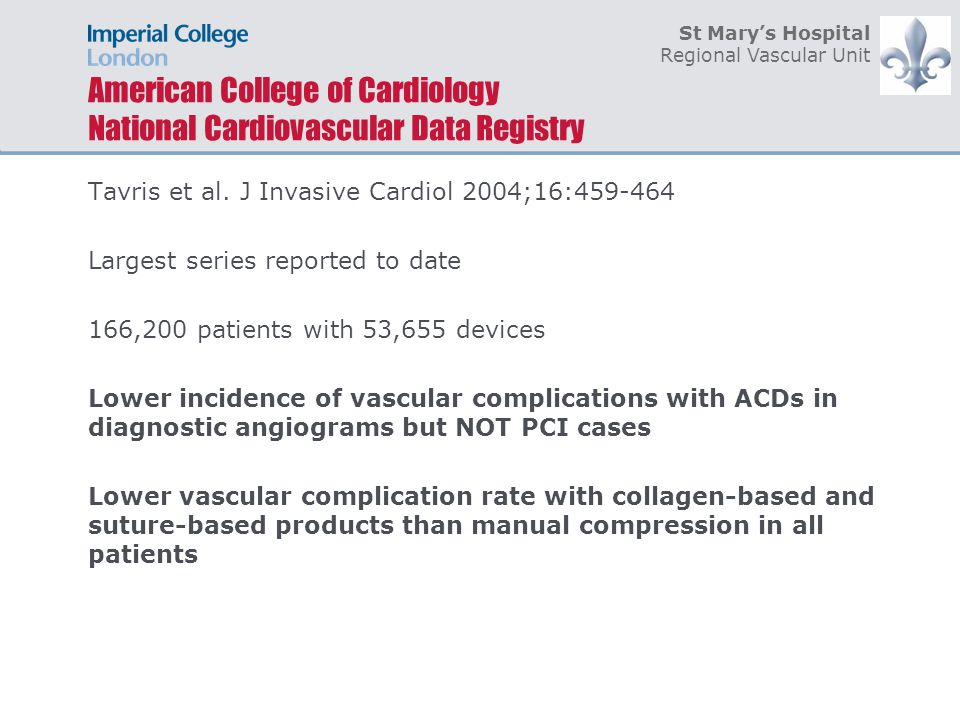Click the word ACDs in bold paragraph

(769, 399)
